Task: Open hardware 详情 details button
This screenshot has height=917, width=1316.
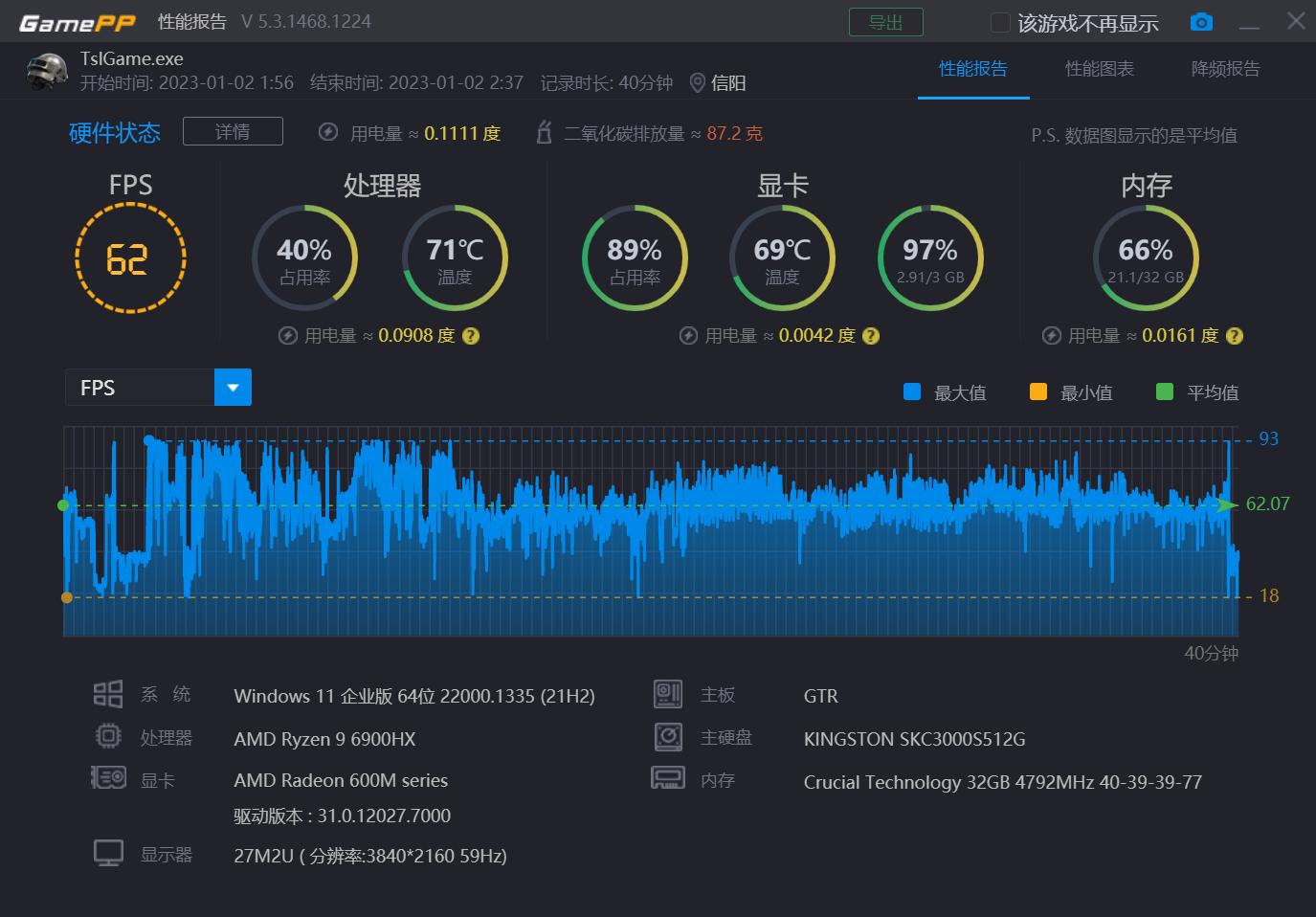Action: [x=233, y=131]
